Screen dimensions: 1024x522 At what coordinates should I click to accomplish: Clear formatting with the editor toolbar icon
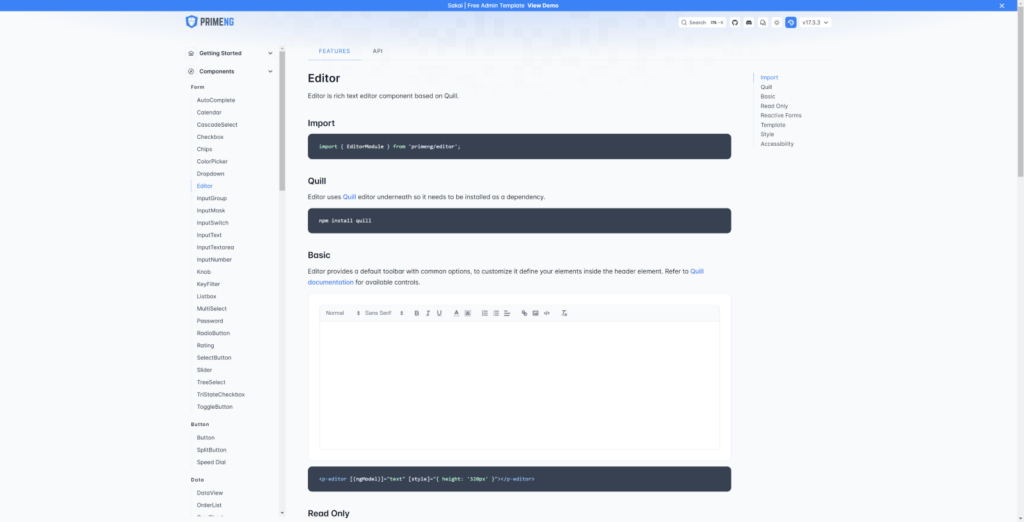[564, 314]
